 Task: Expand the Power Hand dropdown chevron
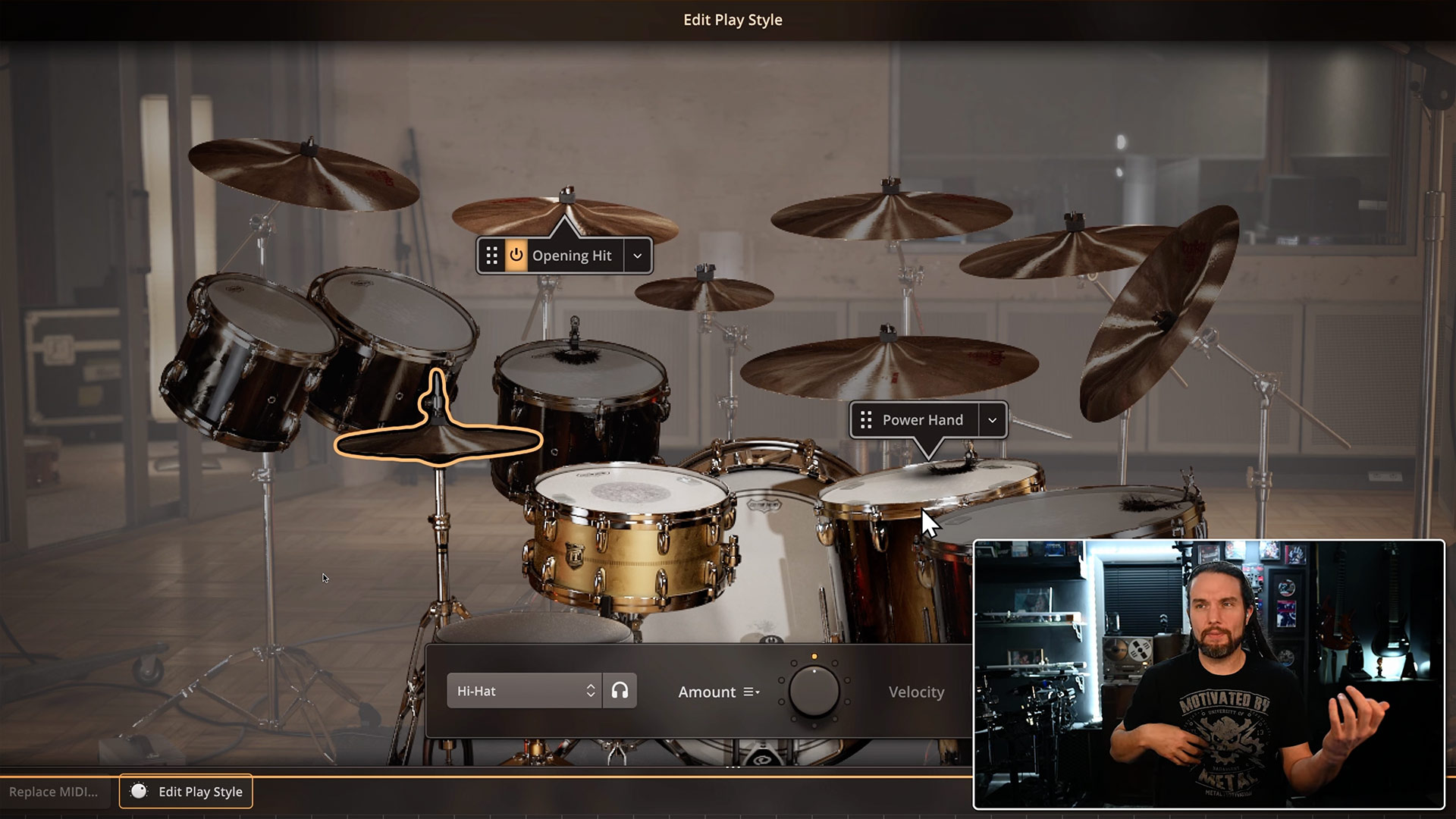tap(992, 420)
